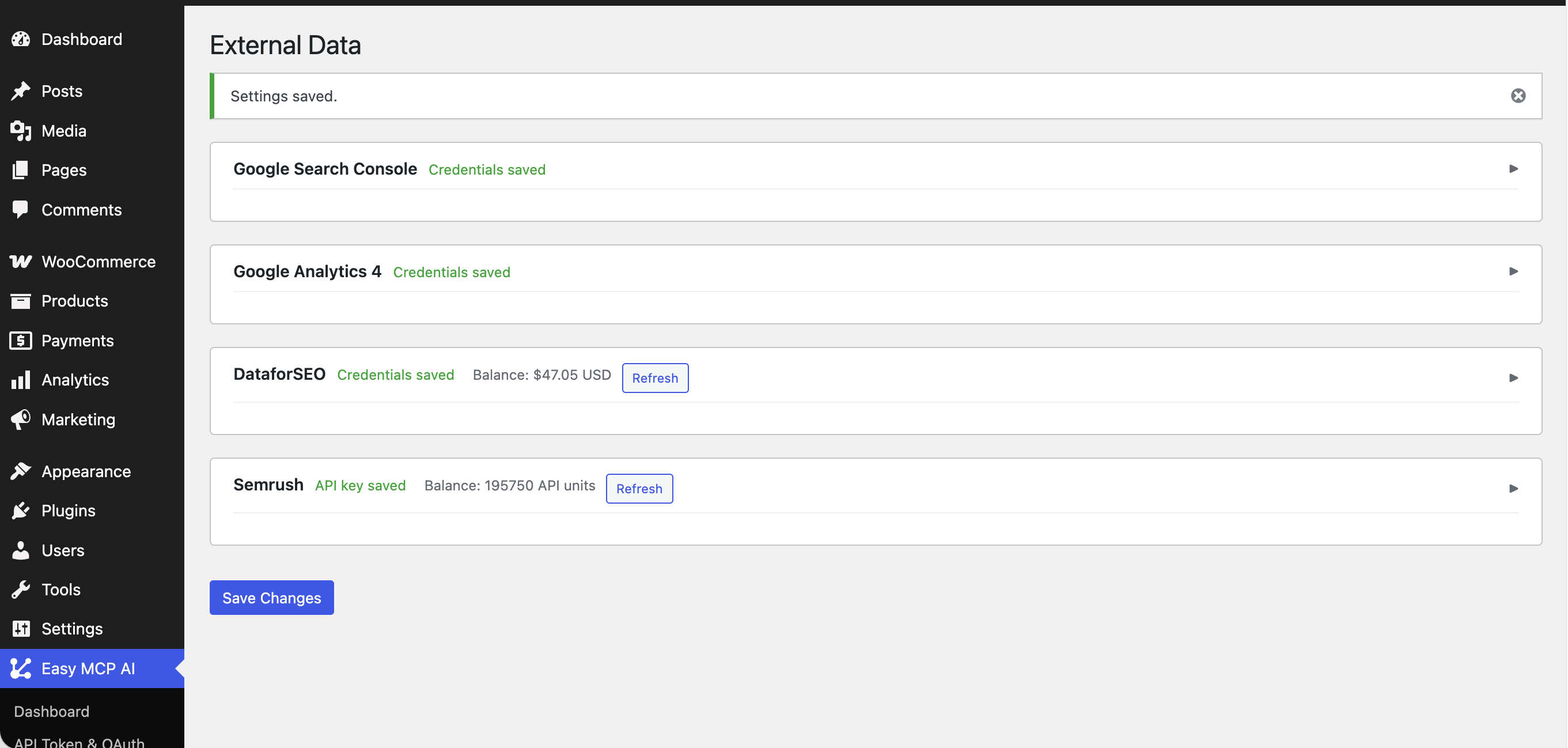Expand the Google Analytics 4 section arrow

click(x=1513, y=271)
